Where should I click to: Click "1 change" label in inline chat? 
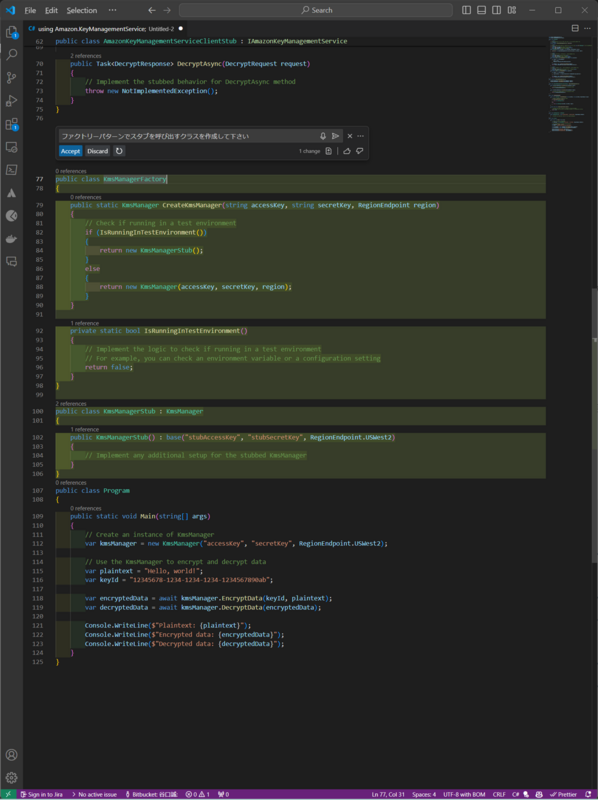pyautogui.click(x=310, y=152)
